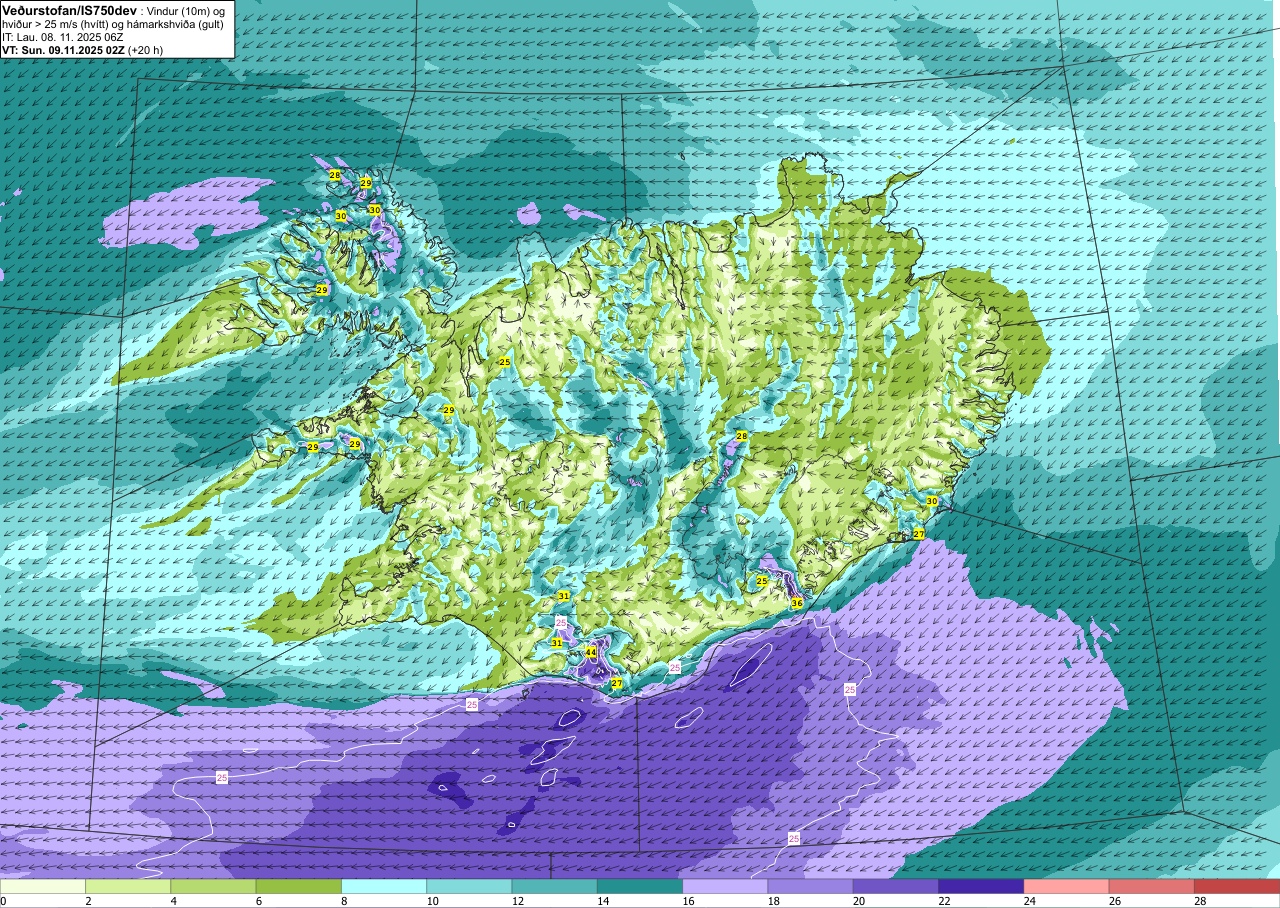The image size is (1280, 908).
Task: Click the legend tick label '24'
Action: [x=1029, y=901]
